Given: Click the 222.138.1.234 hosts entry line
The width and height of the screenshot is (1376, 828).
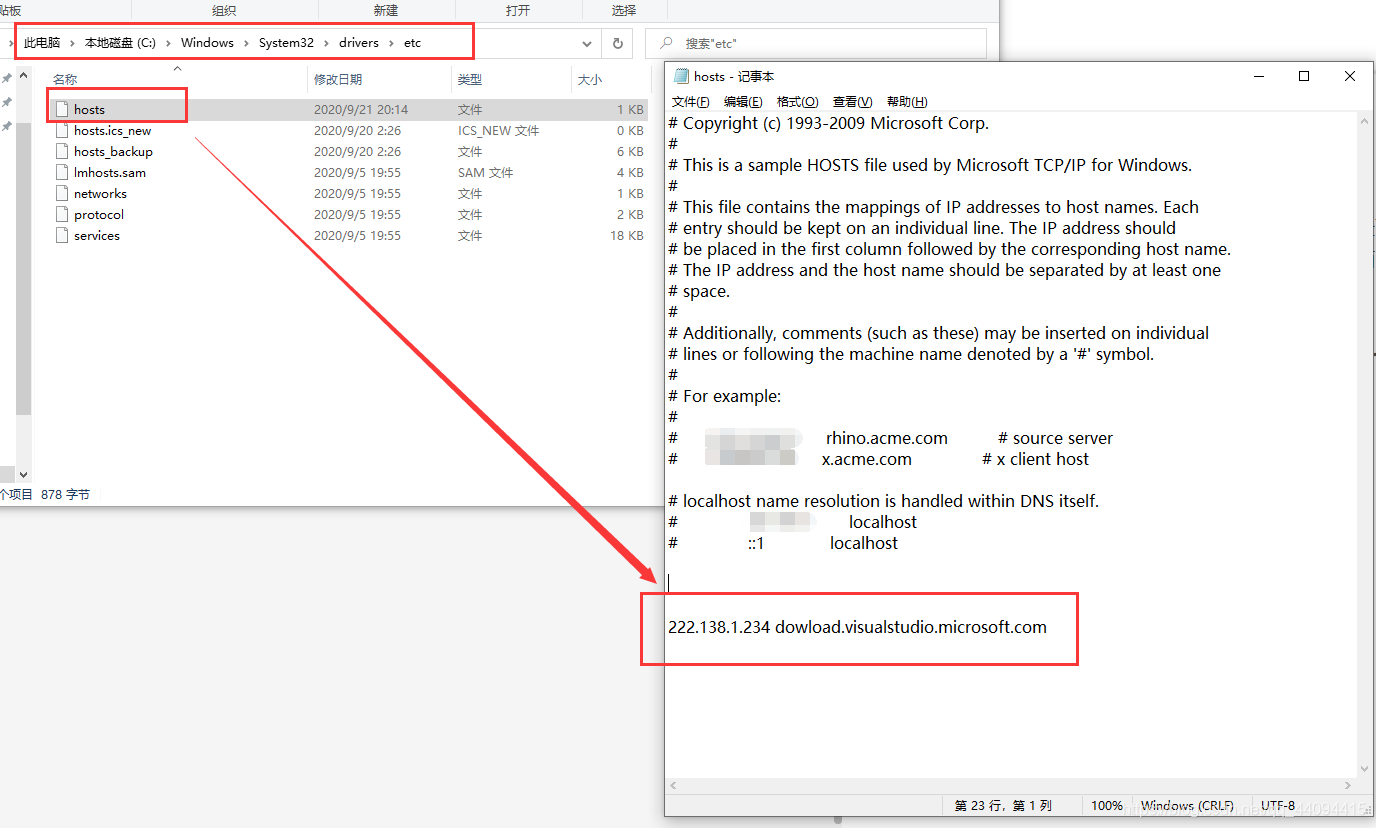Looking at the screenshot, I should [857, 627].
